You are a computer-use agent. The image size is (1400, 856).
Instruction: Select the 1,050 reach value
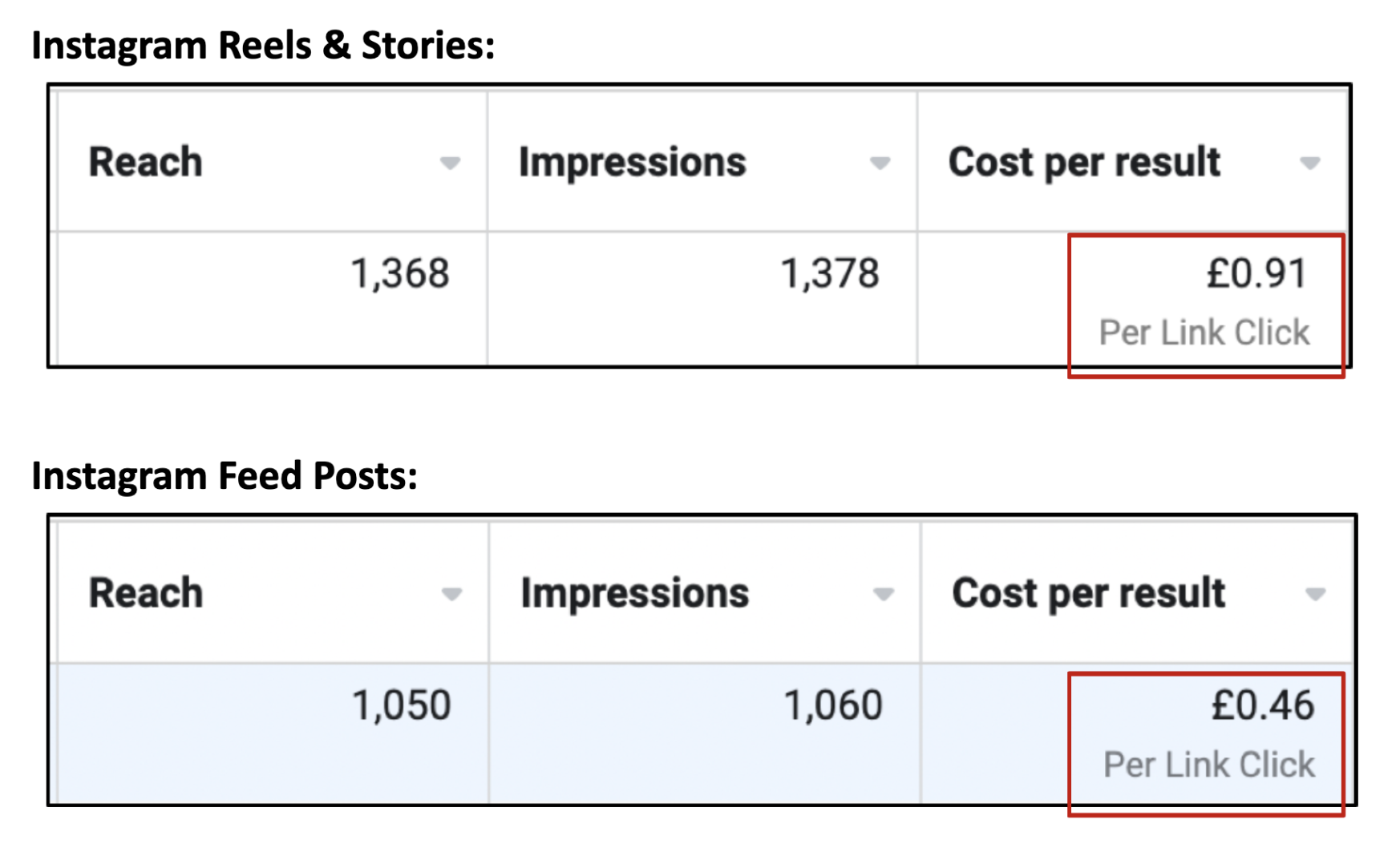click(x=401, y=705)
